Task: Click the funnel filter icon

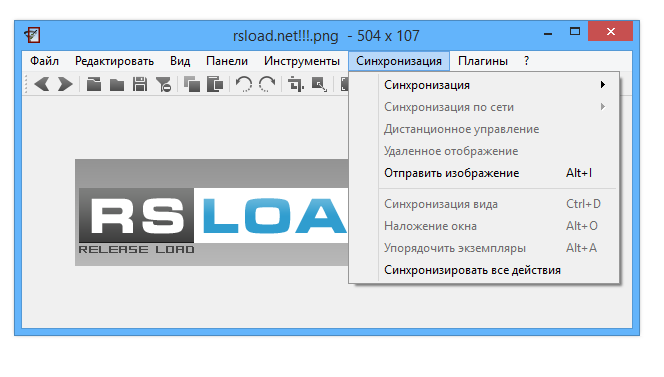Action: pyautogui.click(x=163, y=84)
